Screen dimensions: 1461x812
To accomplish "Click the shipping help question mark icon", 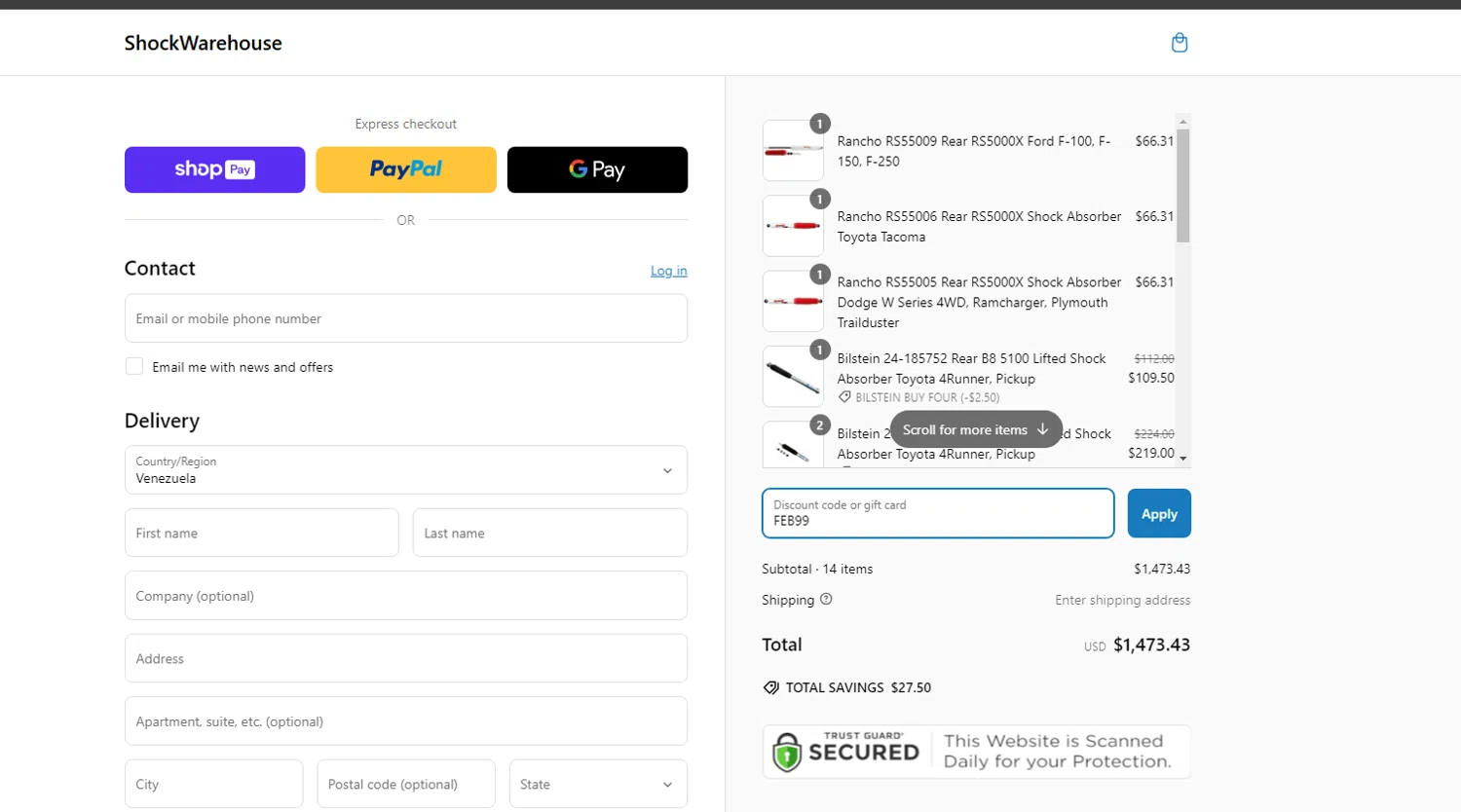I will click(x=826, y=600).
